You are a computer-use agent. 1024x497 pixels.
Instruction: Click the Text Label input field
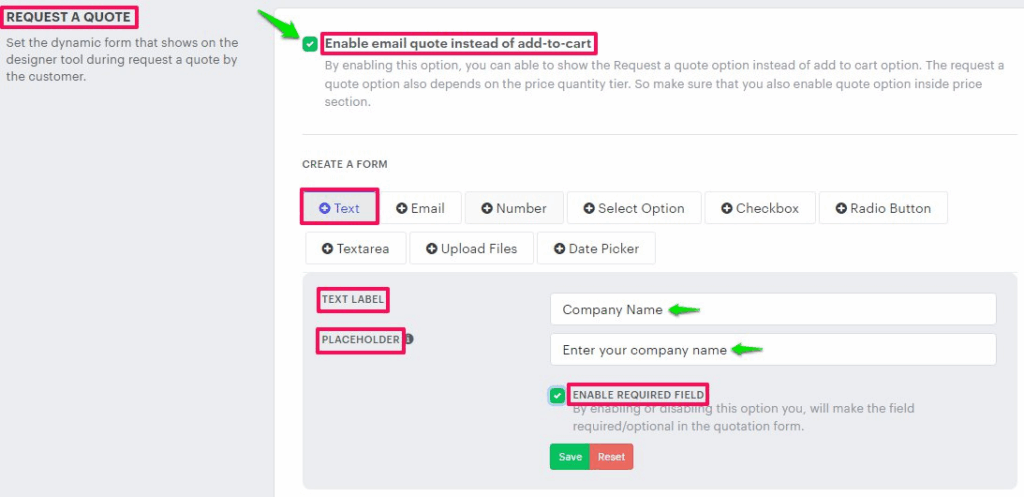pyautogui.click(x=772, y=309)
